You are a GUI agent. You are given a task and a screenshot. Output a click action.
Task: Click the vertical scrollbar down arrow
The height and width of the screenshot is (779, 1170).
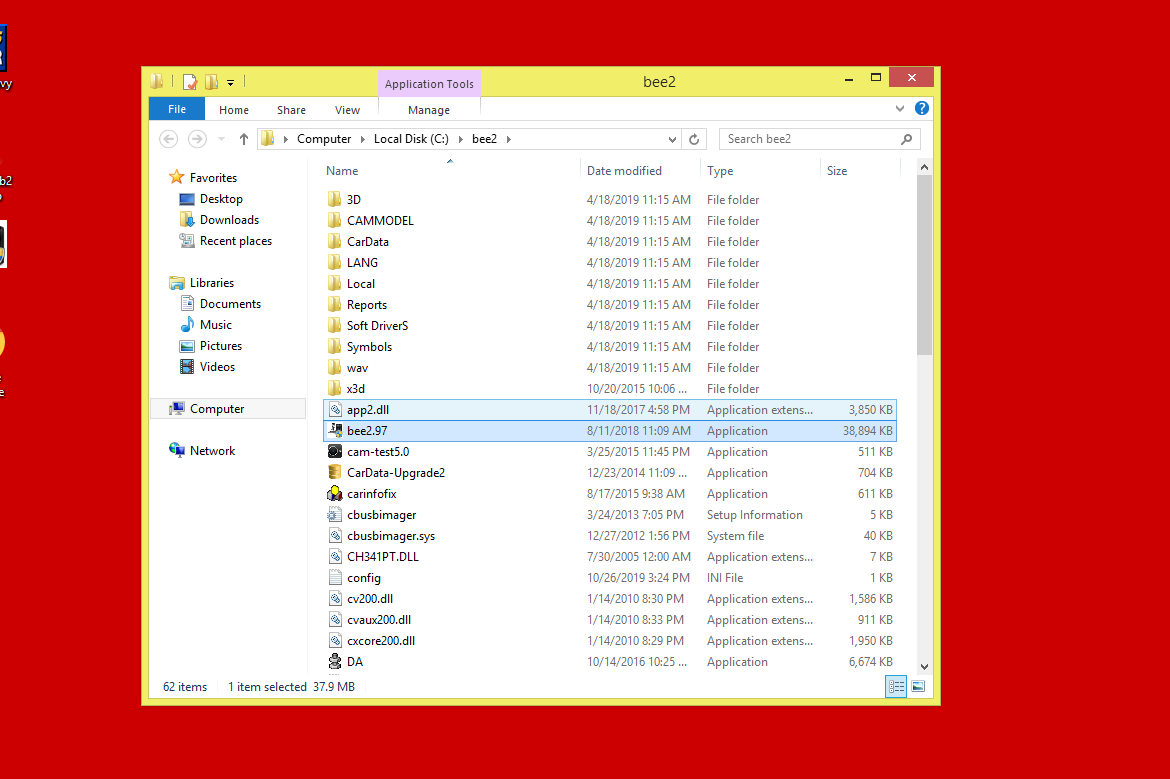click(923, 666)
